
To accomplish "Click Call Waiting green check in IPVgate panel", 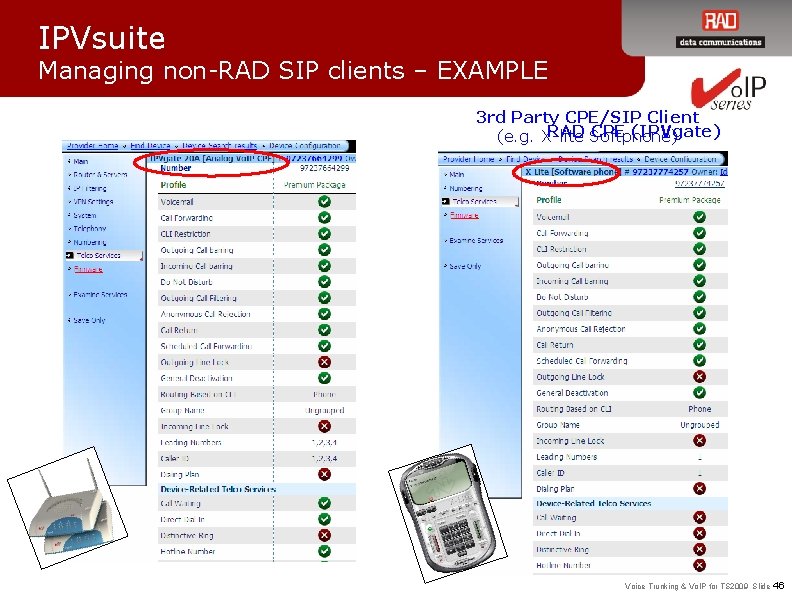I will tap(324, 503).
